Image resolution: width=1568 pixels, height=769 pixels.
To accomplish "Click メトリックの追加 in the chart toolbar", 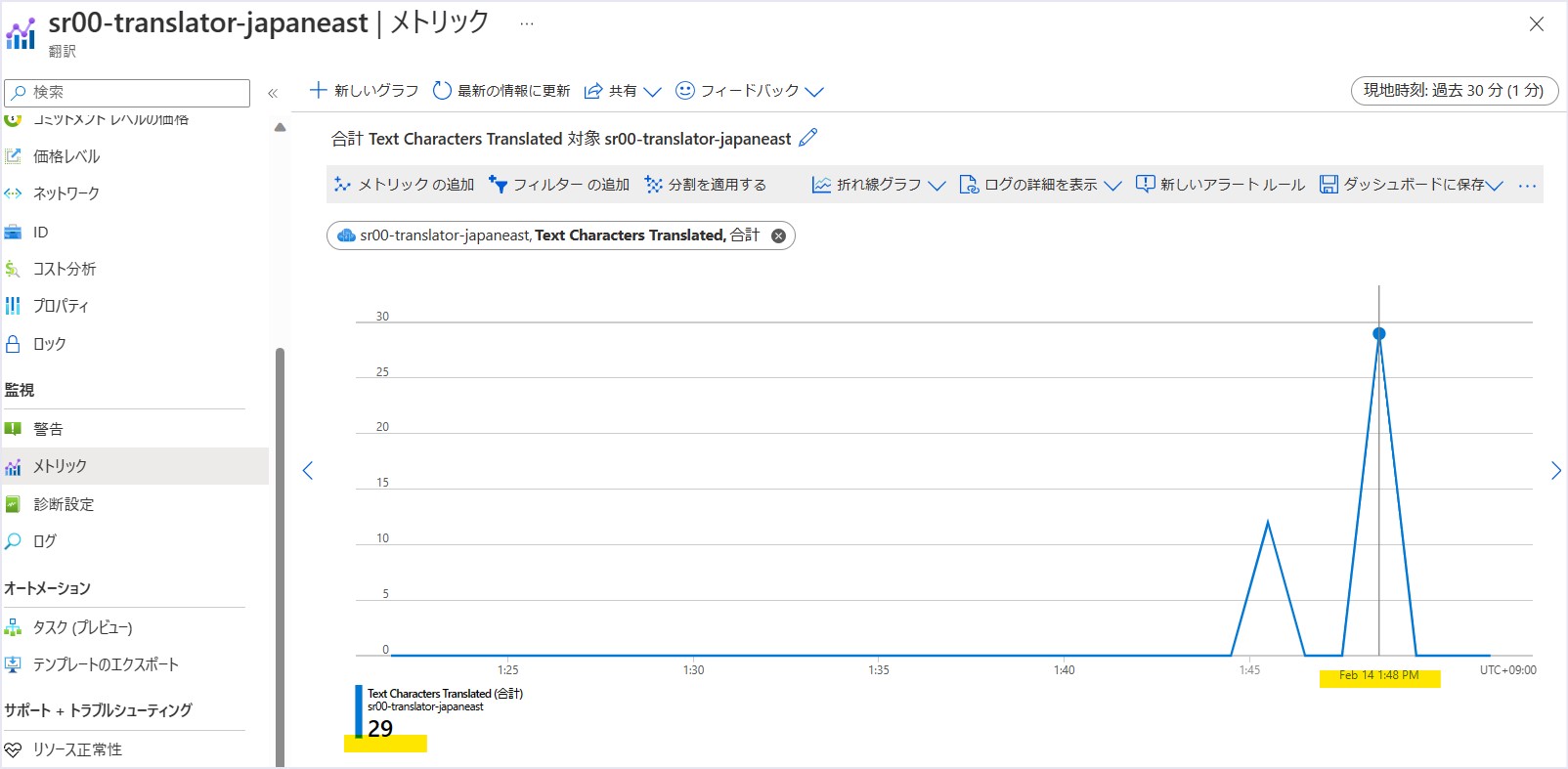I will point(404,185).
